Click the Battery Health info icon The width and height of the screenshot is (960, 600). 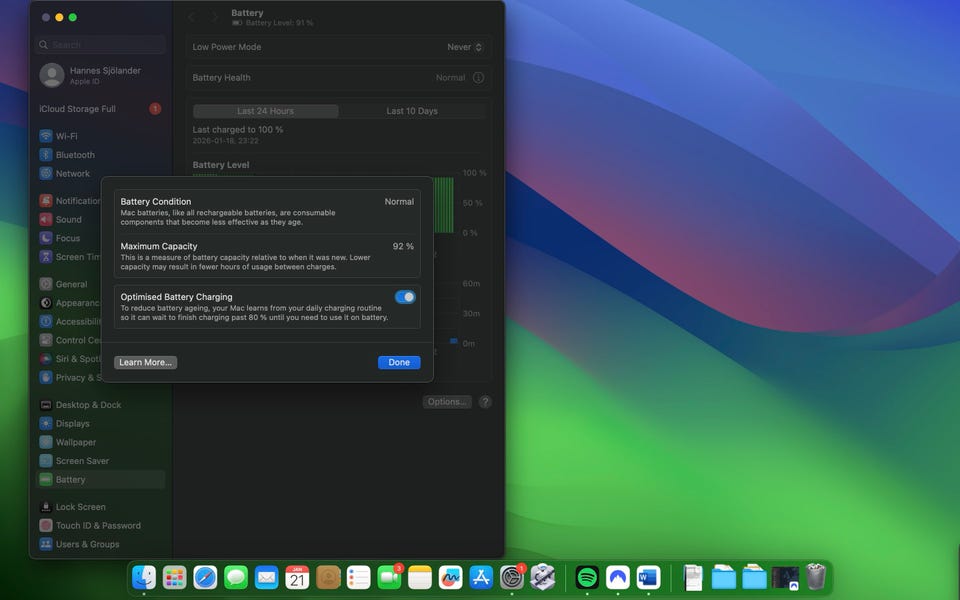478,78
